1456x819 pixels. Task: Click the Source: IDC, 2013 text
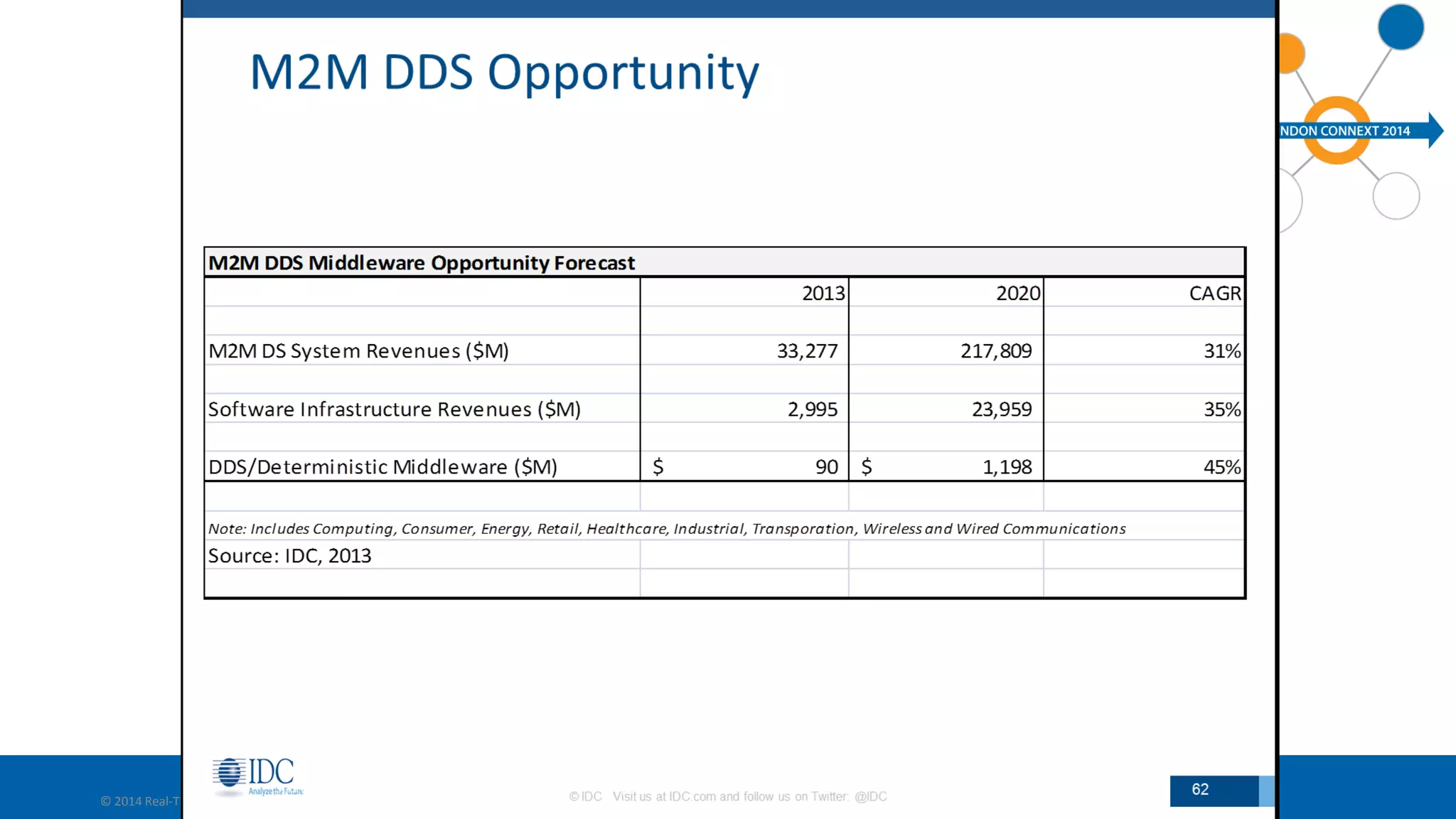click(x=289, y=556)
